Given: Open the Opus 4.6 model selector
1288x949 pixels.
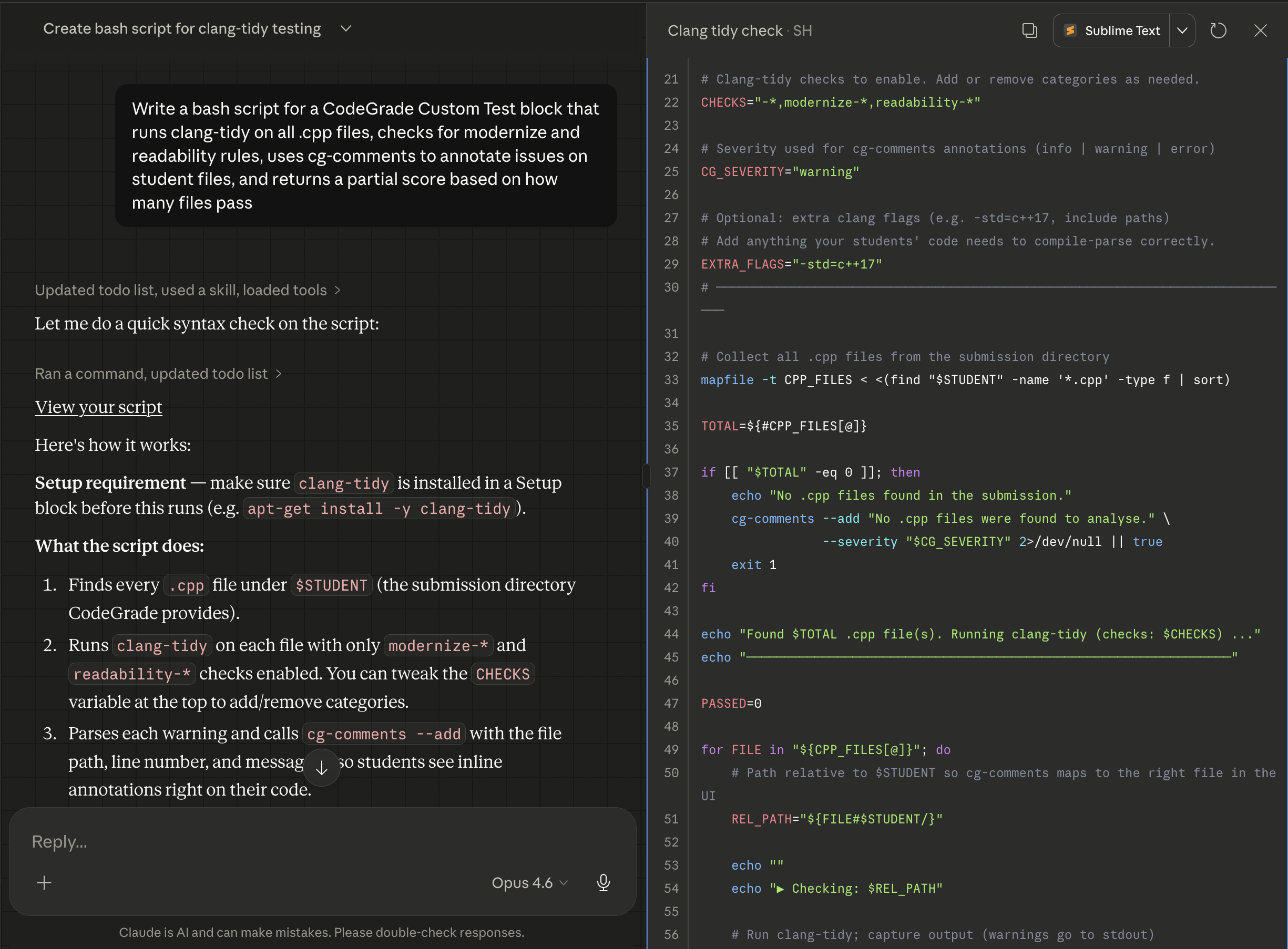Looking at the screenshot, I should tap(529, 882).
